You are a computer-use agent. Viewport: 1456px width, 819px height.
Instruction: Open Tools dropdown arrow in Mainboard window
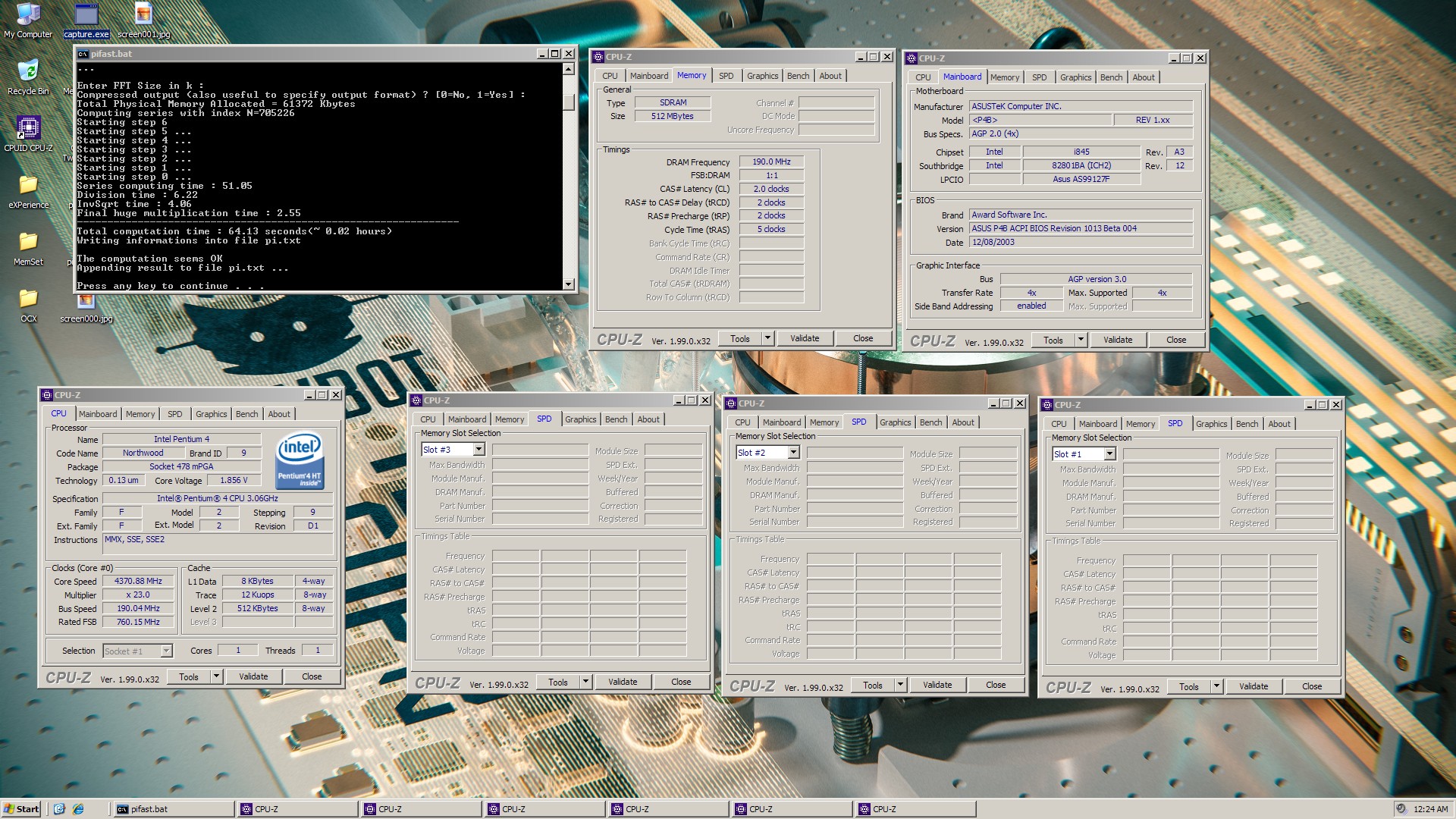[1081, 340]
